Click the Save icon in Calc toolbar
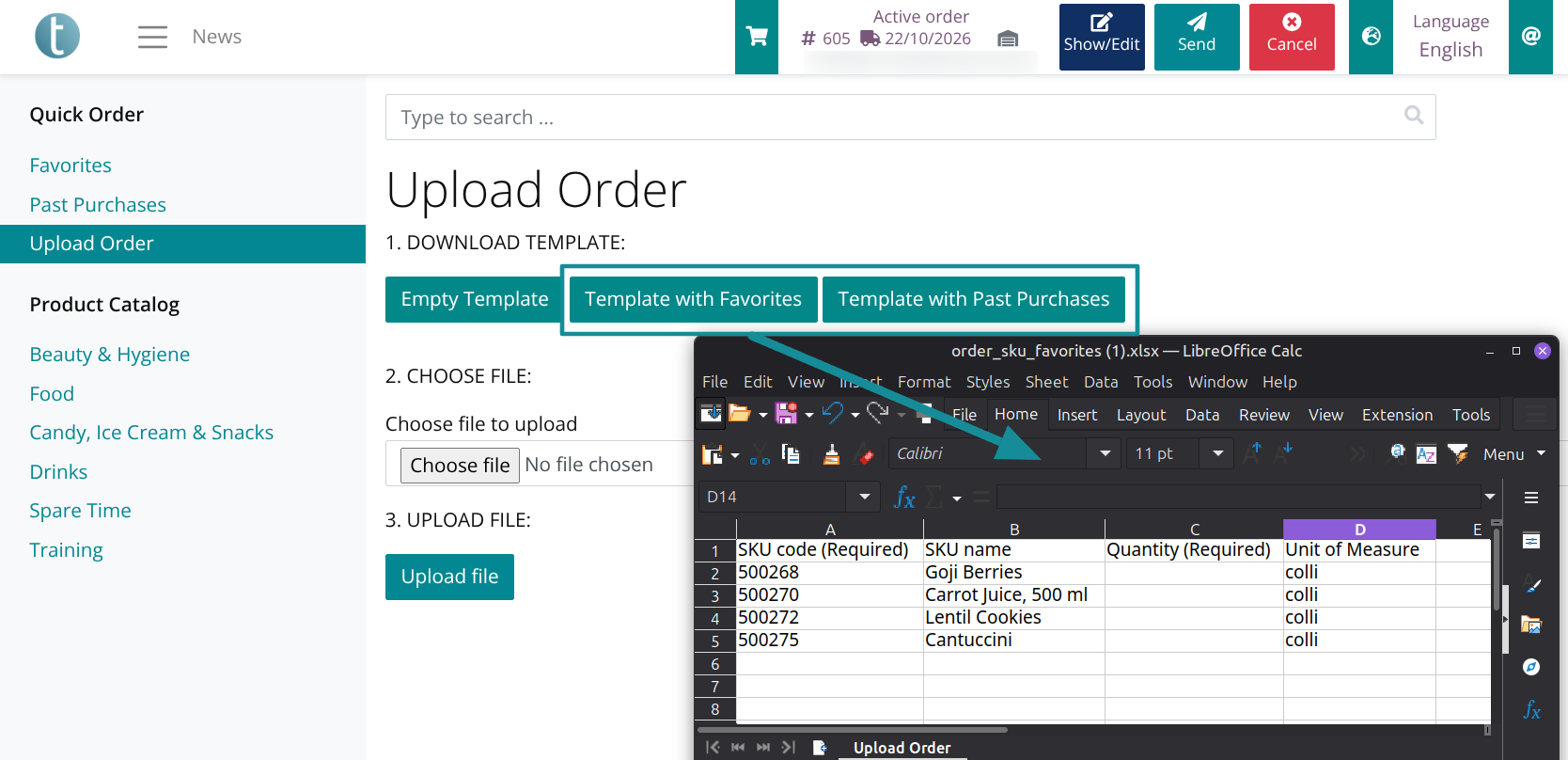This screenshot has height=760, width=1568. 786,413
